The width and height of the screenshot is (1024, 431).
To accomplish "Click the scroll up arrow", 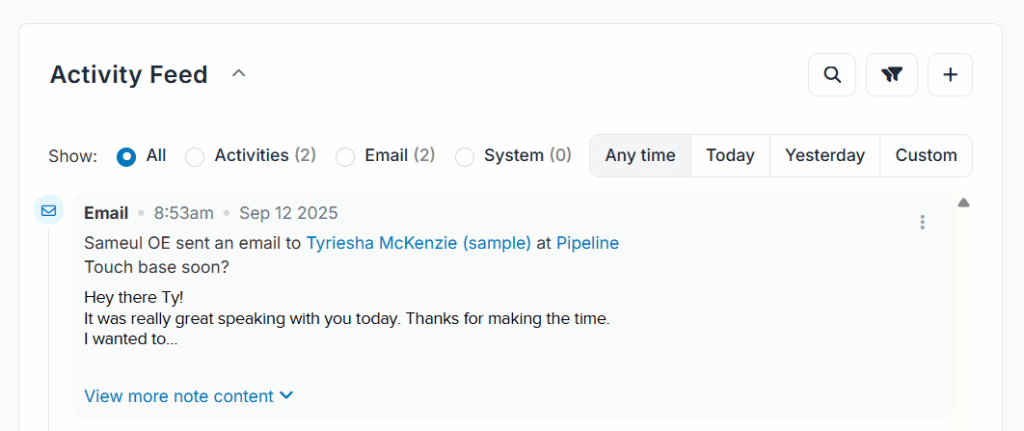I will pyautogui.click(x=964, y=203).
